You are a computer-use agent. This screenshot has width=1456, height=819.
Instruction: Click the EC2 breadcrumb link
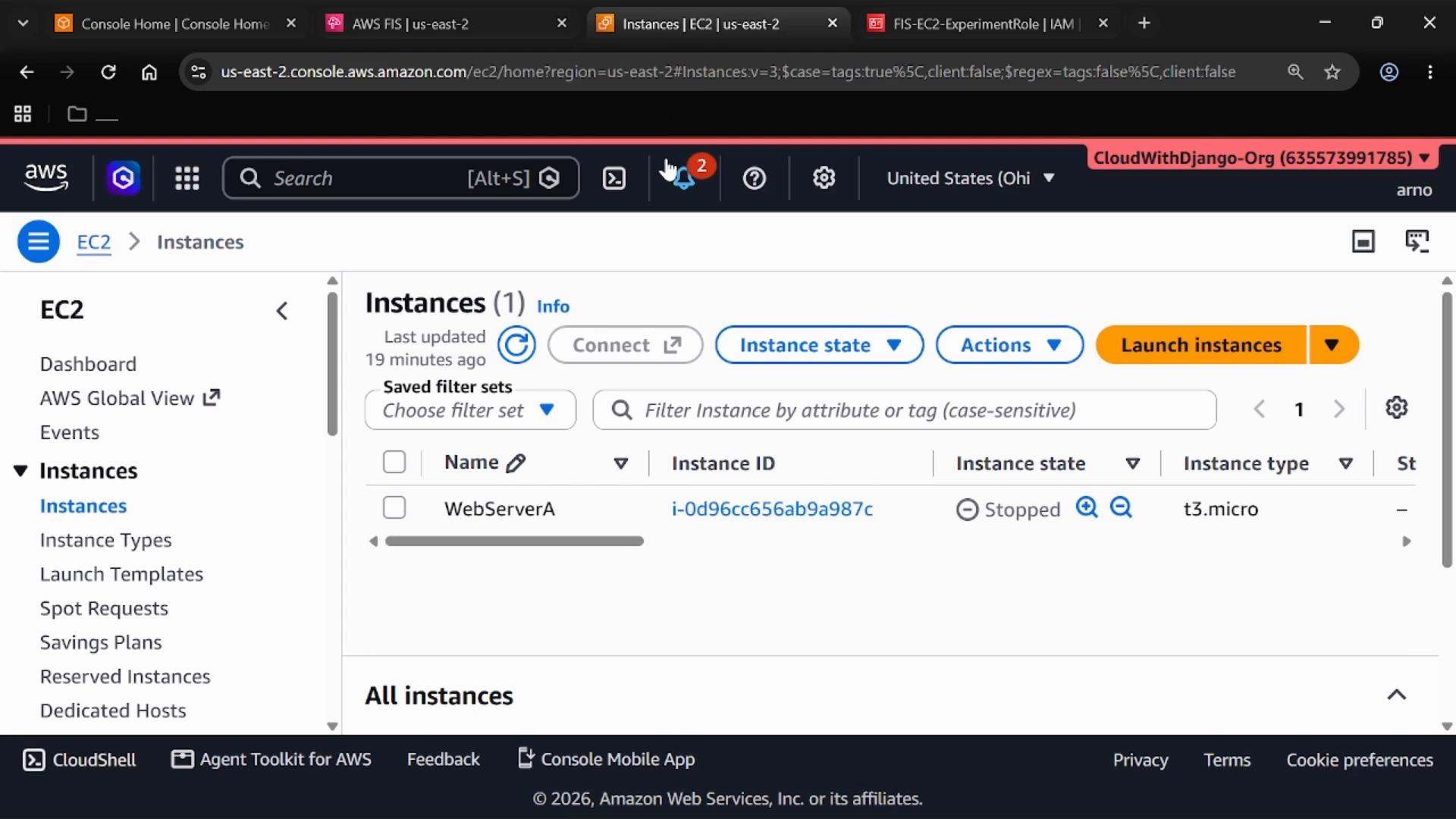(94, 242)
